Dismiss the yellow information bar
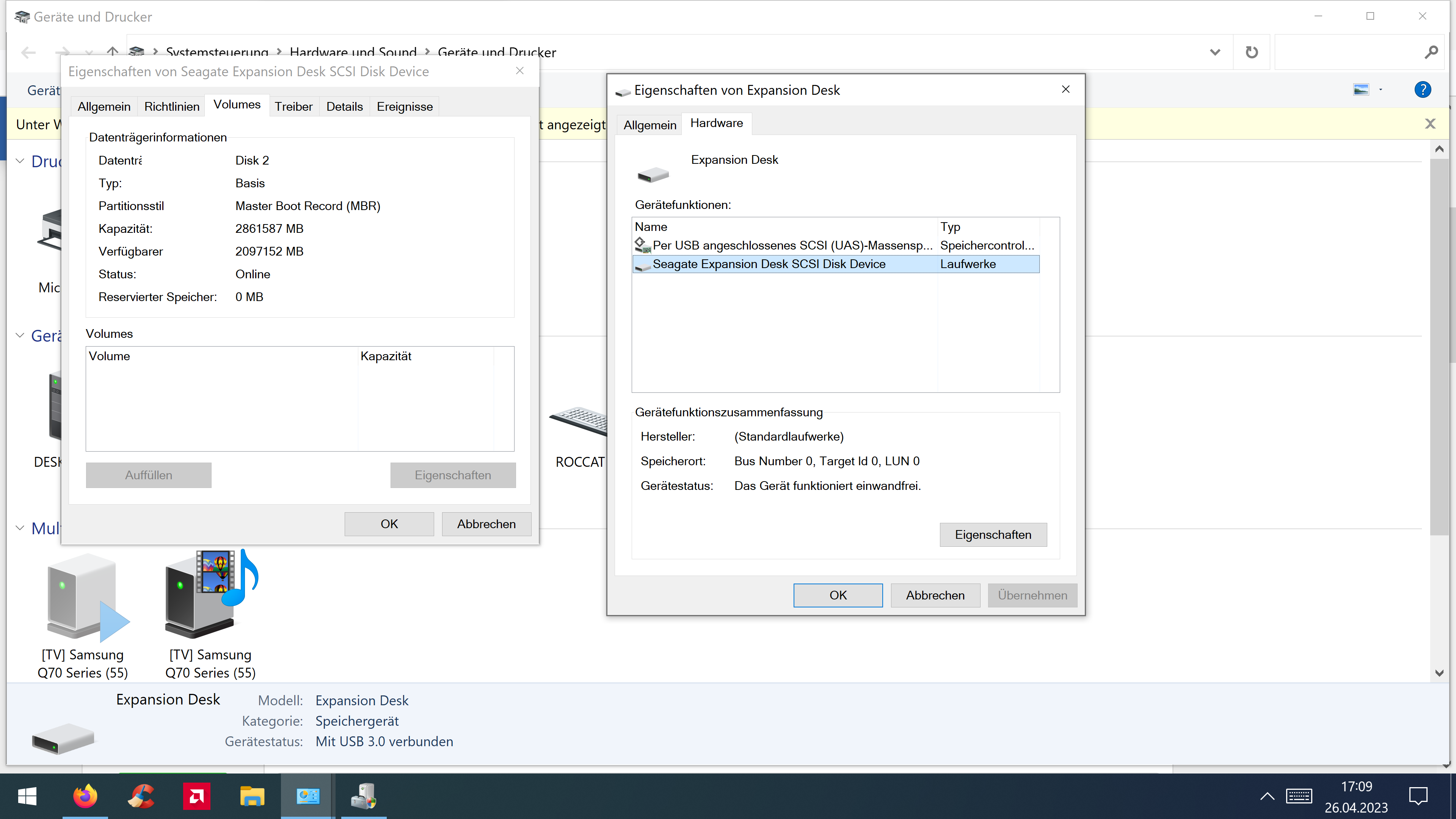The image size is (1456, 819). pyautogui.click(x=1430, y=124)
